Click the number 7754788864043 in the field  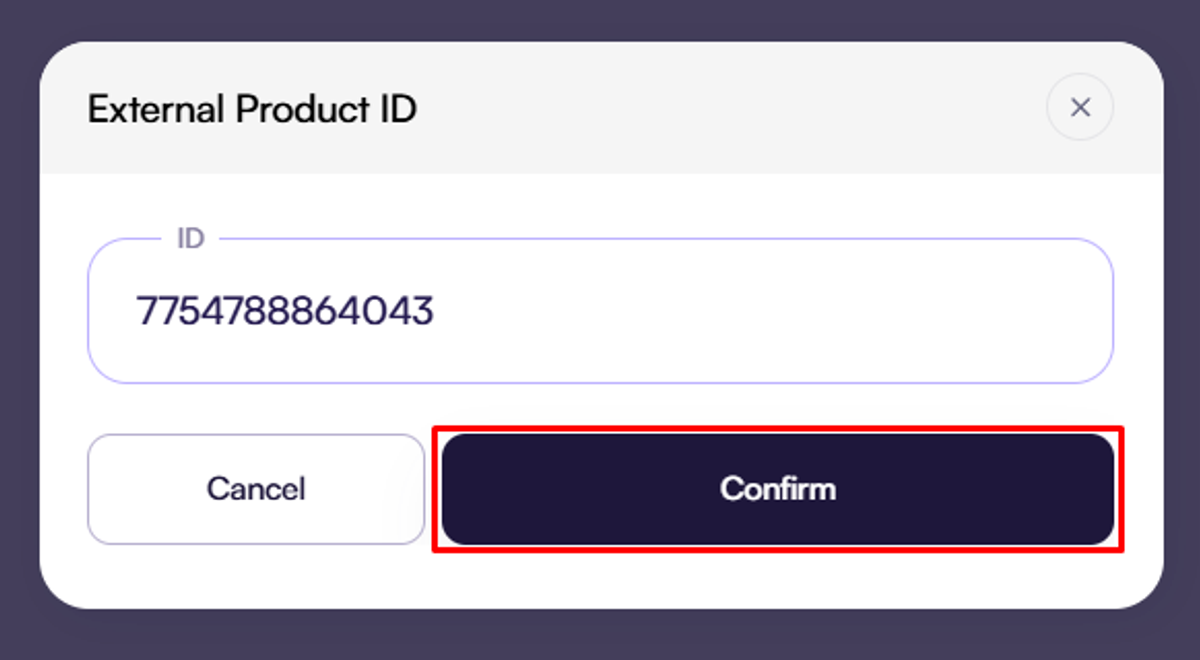tap(285, 311)
